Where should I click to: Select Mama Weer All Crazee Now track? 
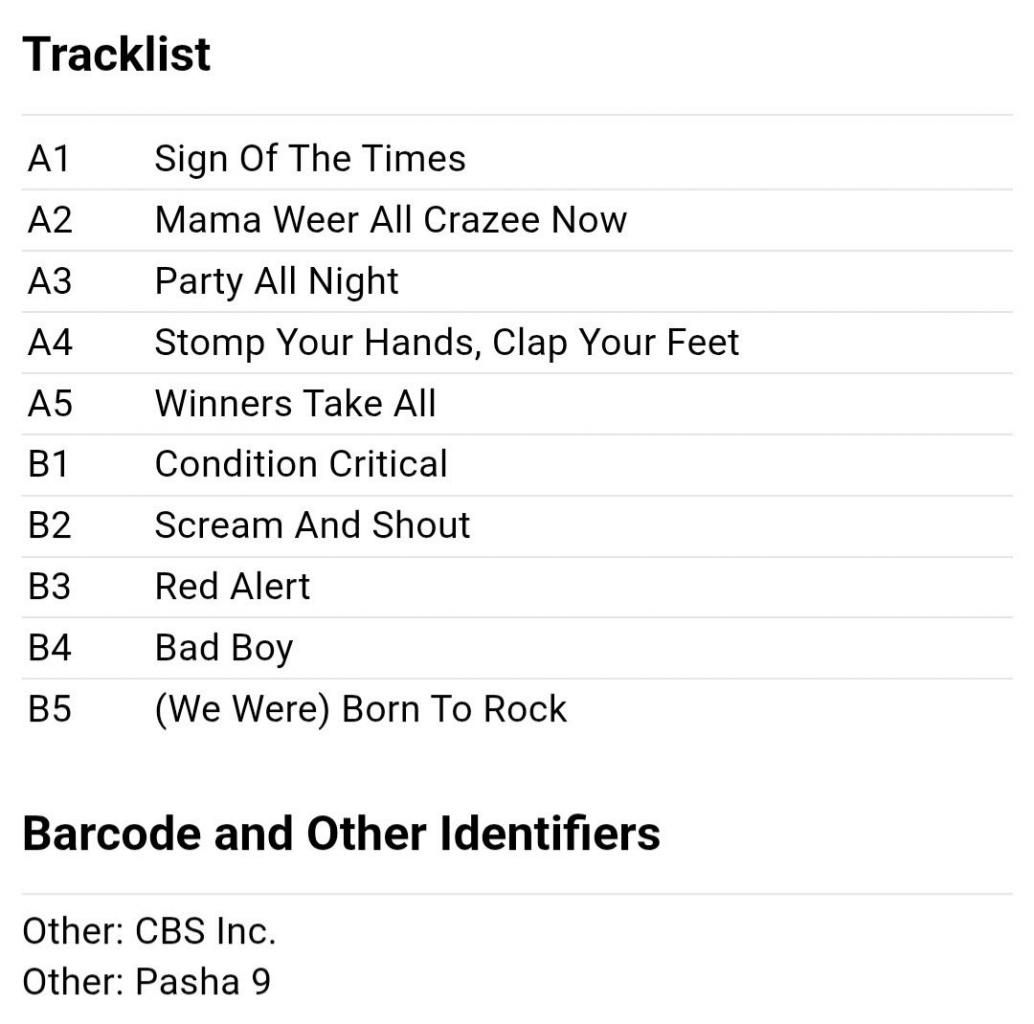pyautogui.click(x=390, y=220)
